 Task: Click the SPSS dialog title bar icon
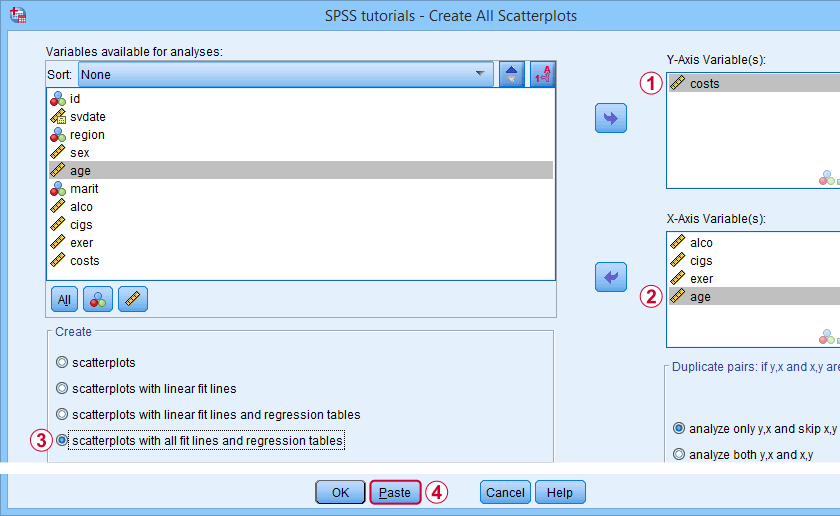[x=18, y=15]
